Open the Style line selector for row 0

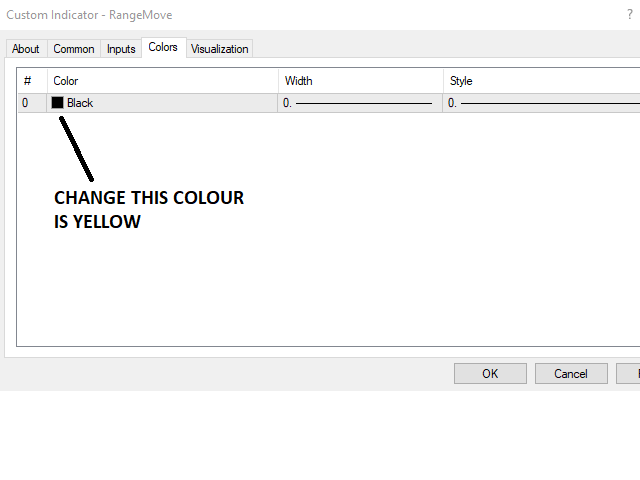[542, 103]
